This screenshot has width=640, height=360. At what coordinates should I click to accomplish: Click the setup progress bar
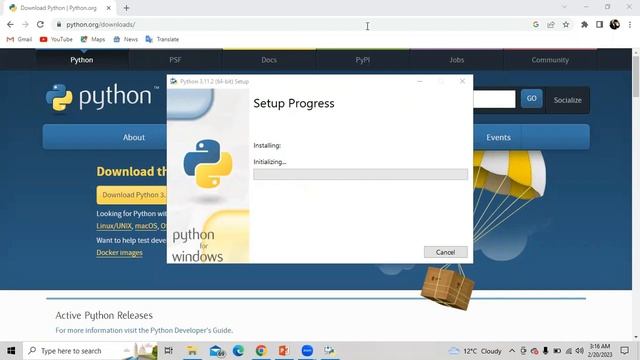click(360, 174)
